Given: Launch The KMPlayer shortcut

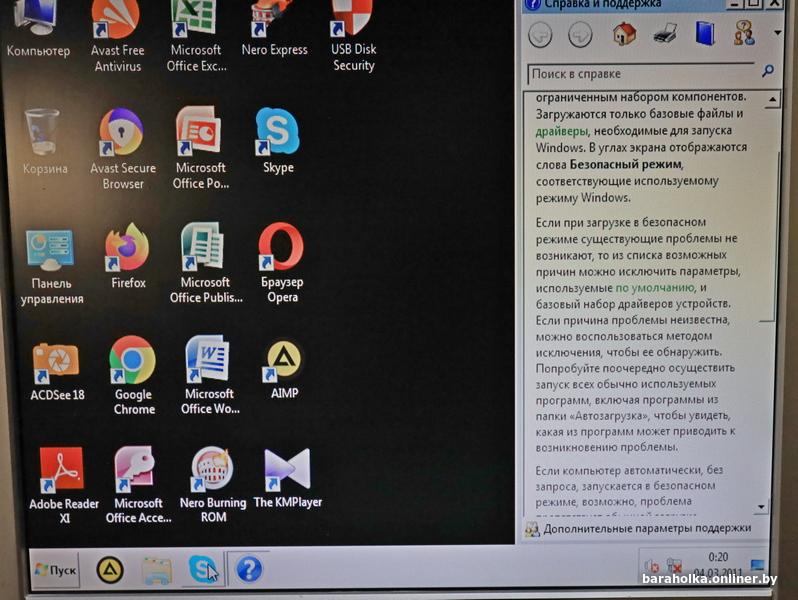Looking at the screenshot, I should tap(288, 478).
